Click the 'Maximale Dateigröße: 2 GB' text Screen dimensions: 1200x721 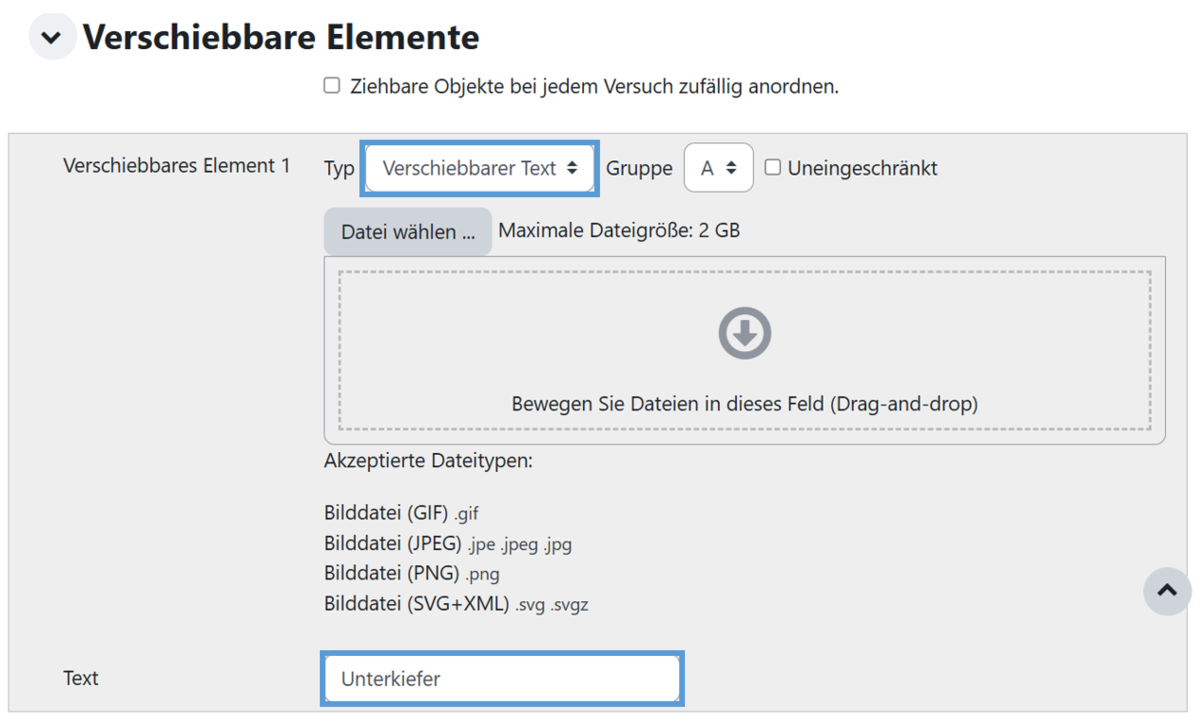tap(619, 231)
